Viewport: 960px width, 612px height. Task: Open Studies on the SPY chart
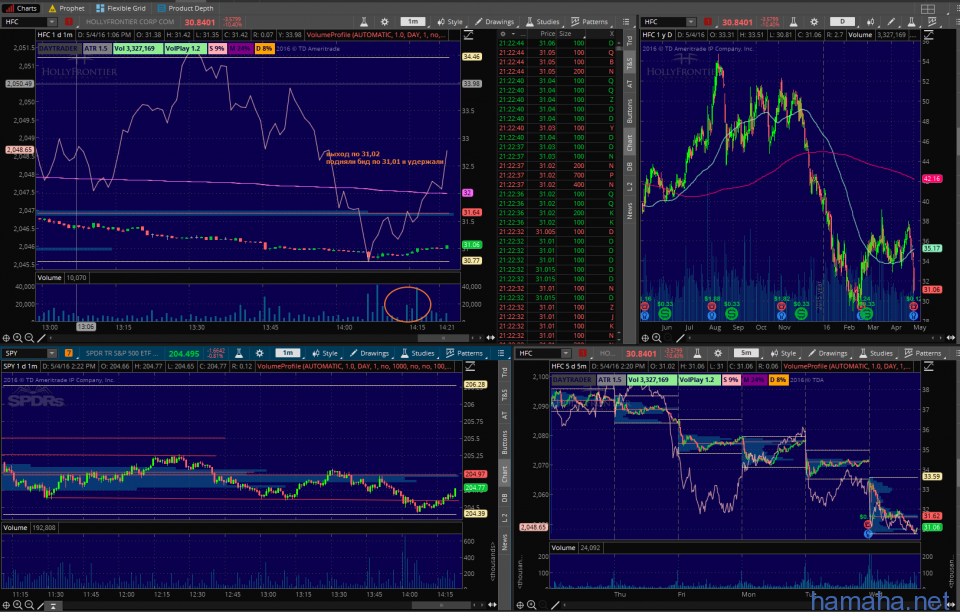click(417, 353)
